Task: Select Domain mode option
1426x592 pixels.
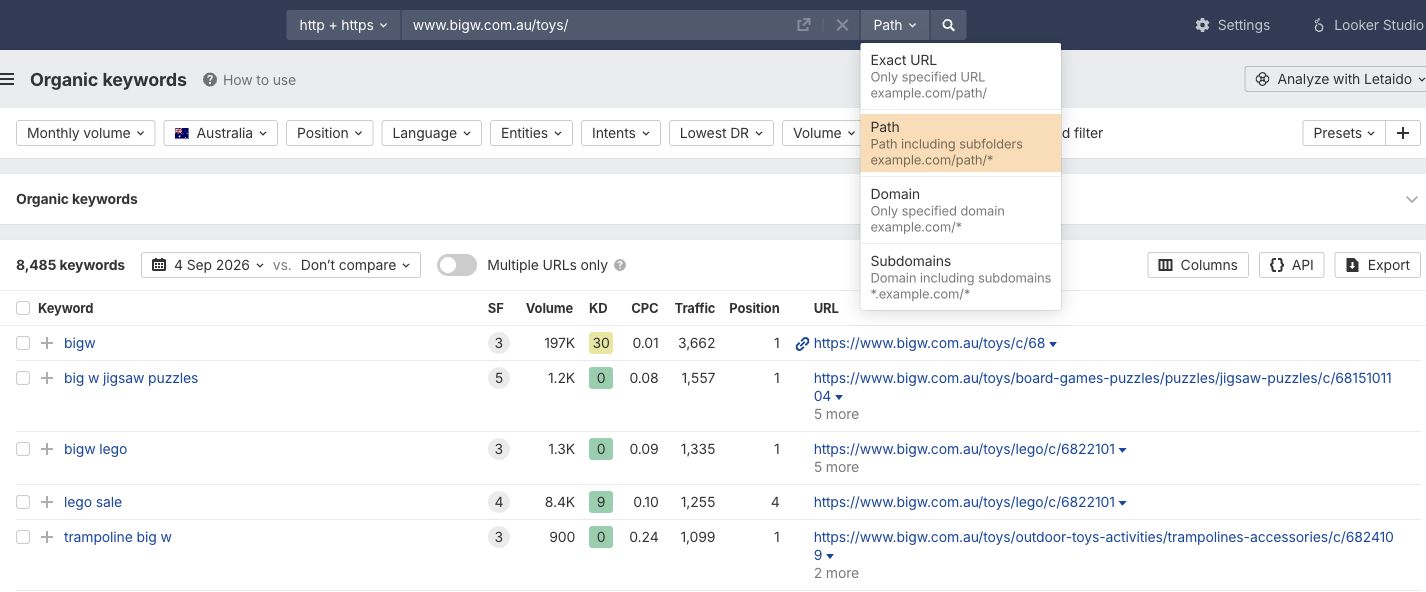Action: tap(960, 210)
